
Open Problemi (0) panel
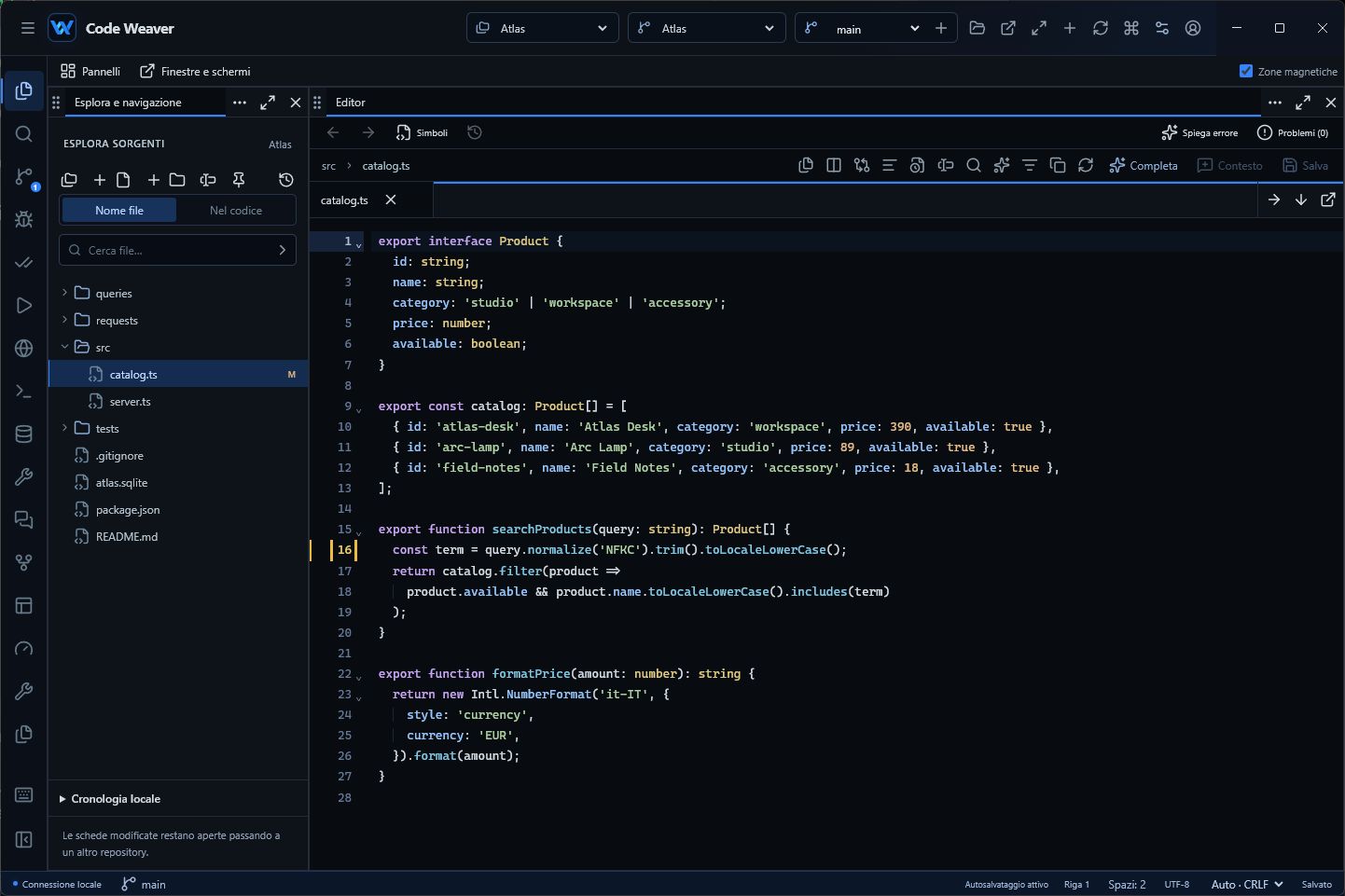tap(1293, 132)
